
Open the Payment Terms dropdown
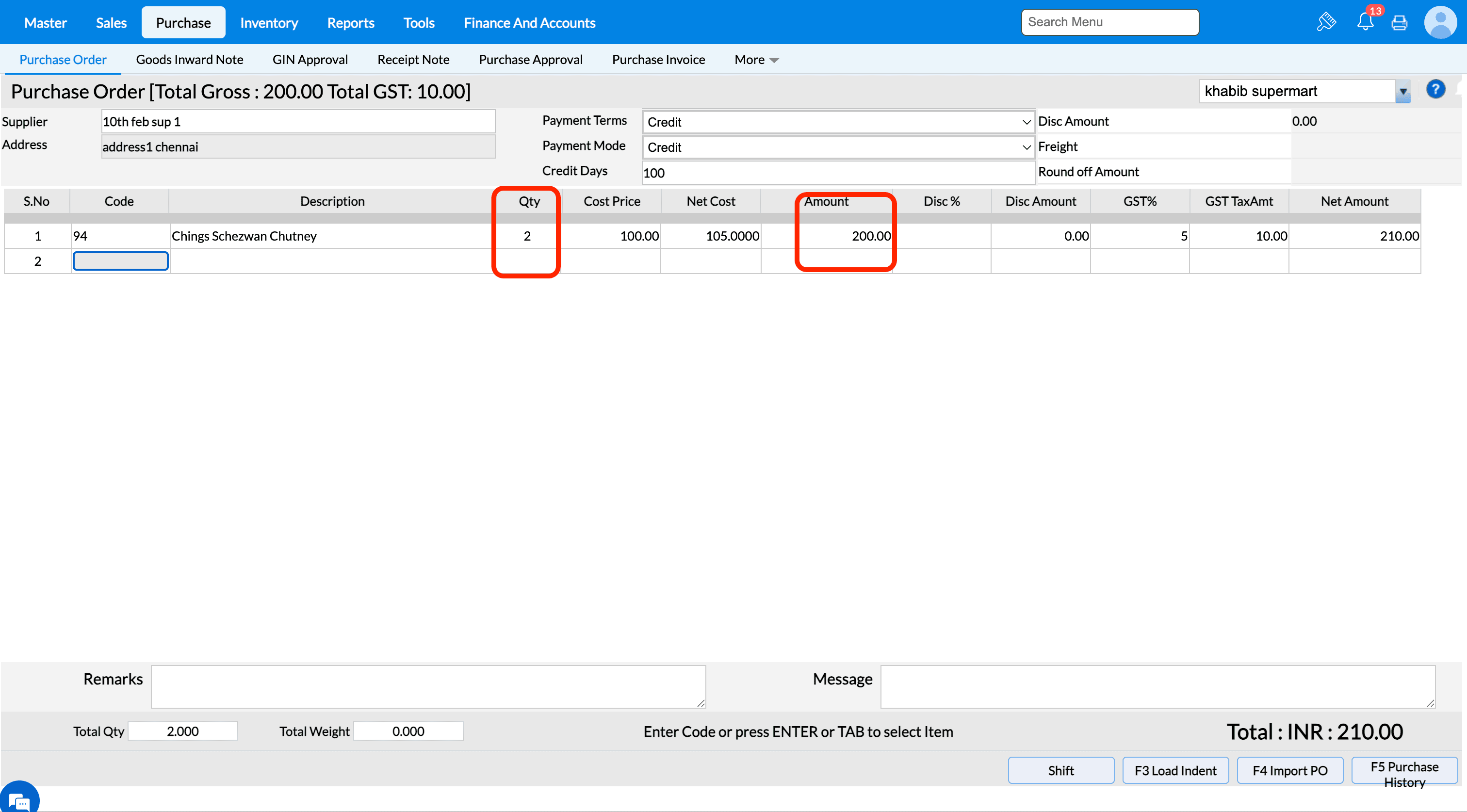[838, 122]
